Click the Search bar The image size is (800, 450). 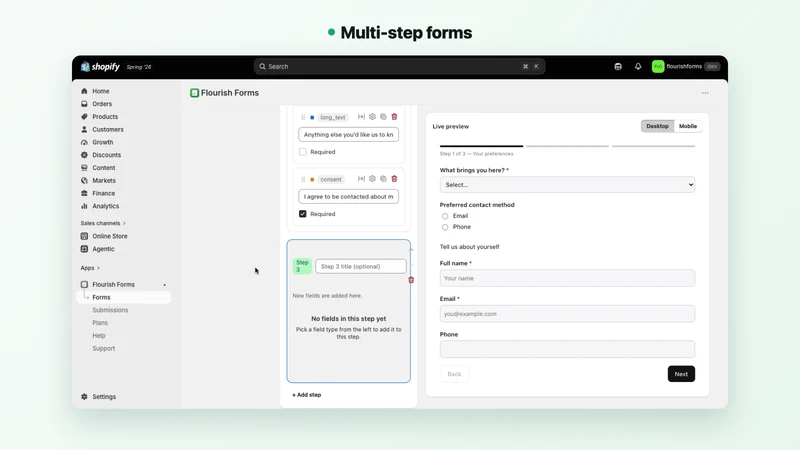(399, 66)
